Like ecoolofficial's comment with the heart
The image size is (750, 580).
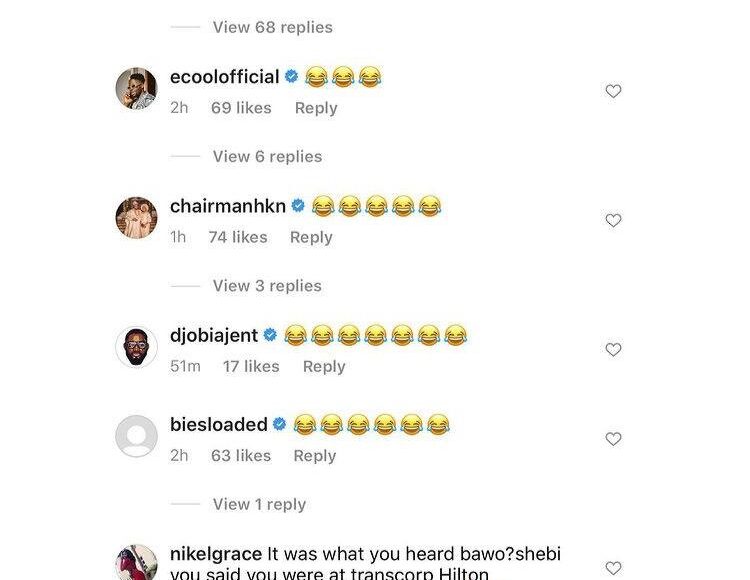pyautogui.click(x=614, y=91)
